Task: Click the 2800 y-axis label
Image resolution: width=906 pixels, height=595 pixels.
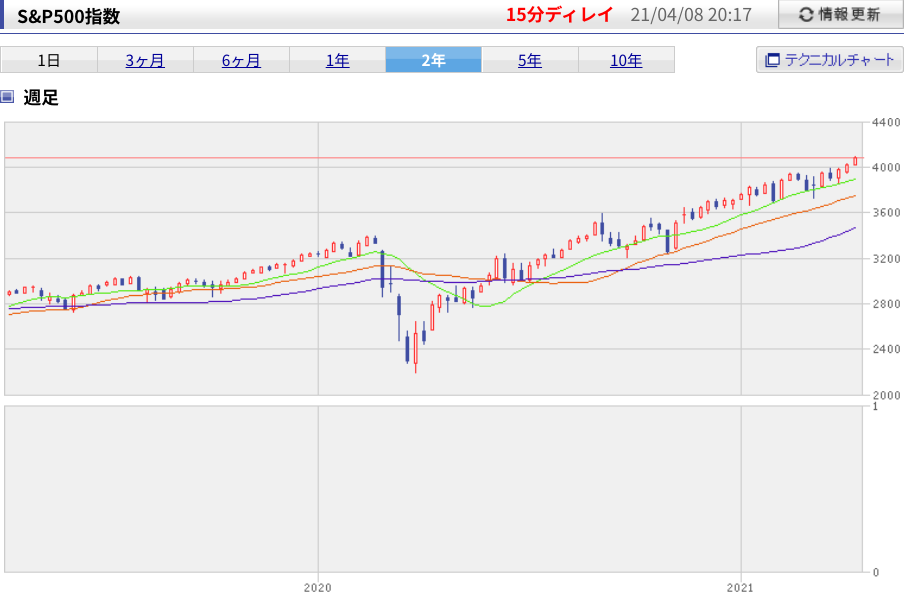Action: [x=886, y=304]
